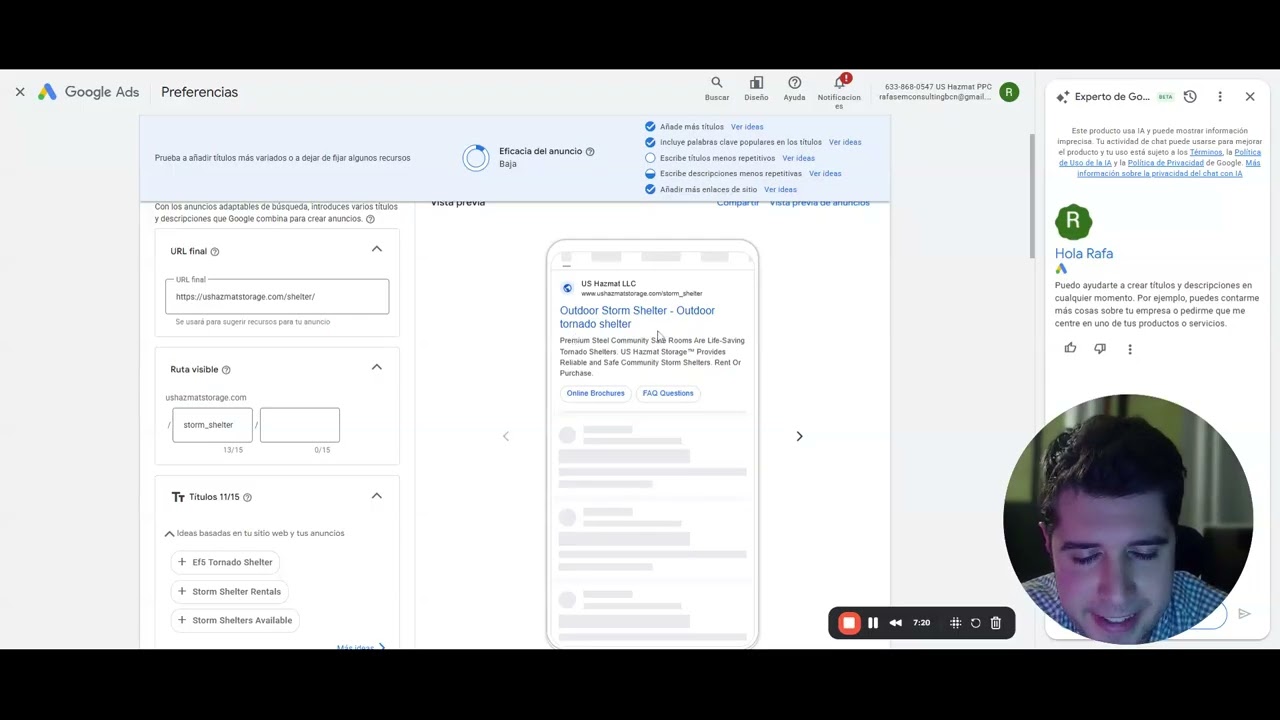The image size is (1280, 720).
Task: Close the Preferencias editor with the X icon
Action: [20, 92]
